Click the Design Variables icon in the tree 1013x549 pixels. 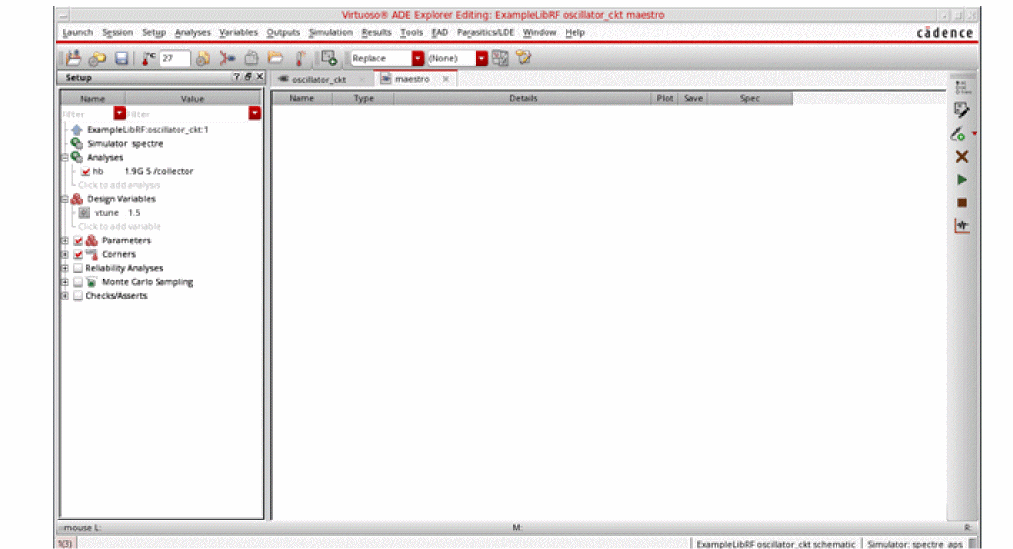[x=77, y=199]
